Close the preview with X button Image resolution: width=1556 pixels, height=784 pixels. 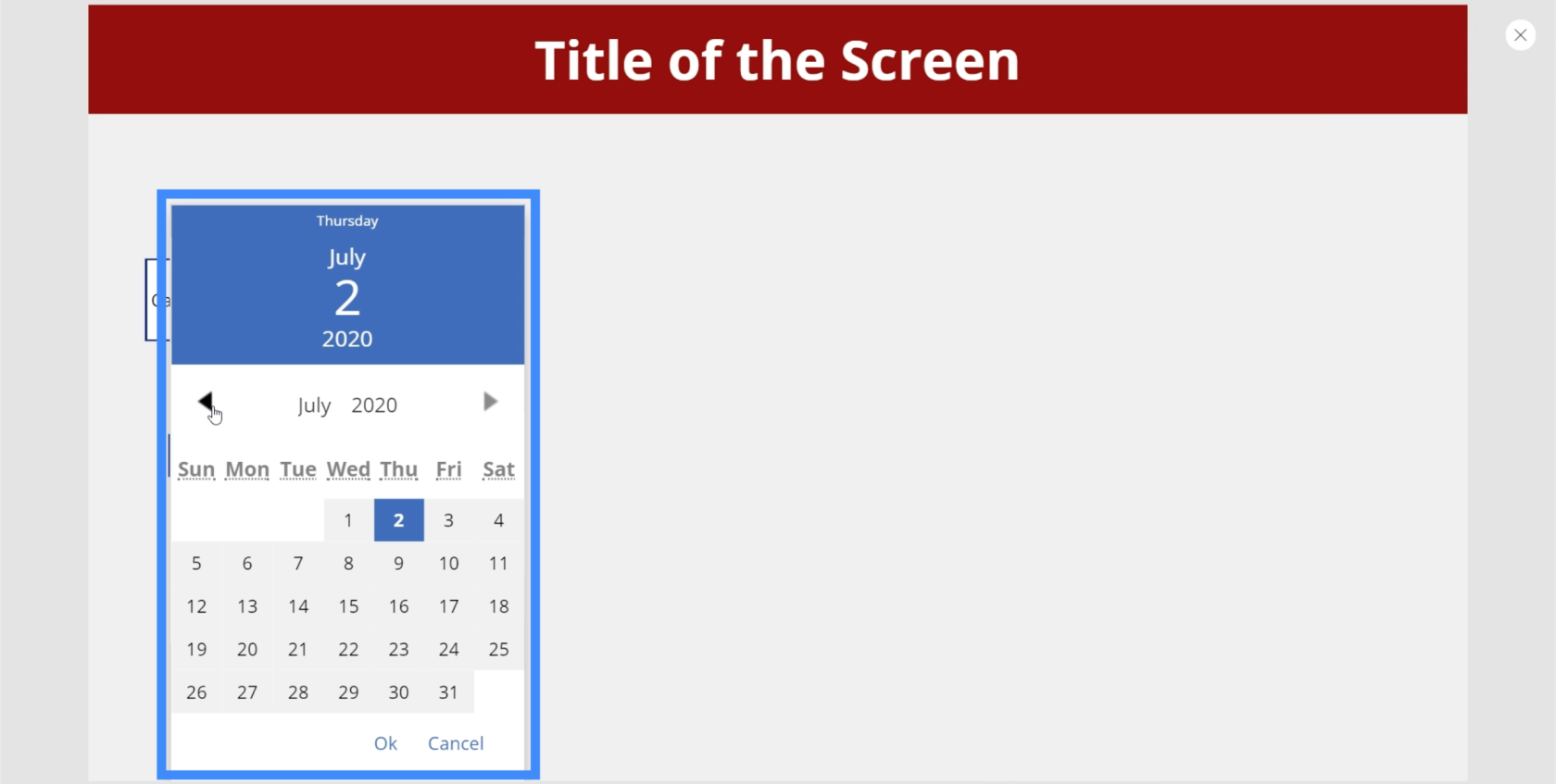pyautogui.click(x=1520, y=35)
